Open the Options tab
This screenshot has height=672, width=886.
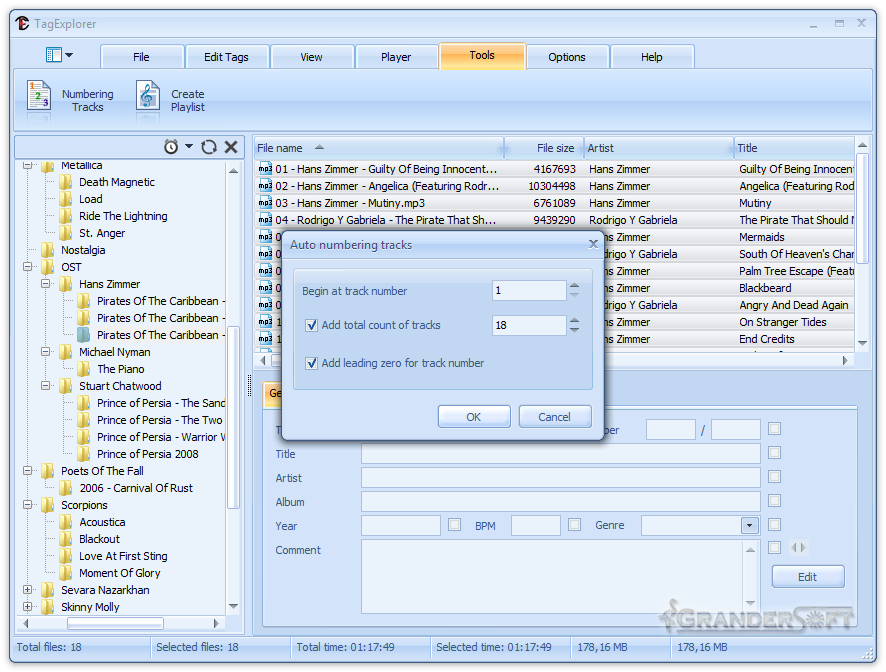coord(567,57)
